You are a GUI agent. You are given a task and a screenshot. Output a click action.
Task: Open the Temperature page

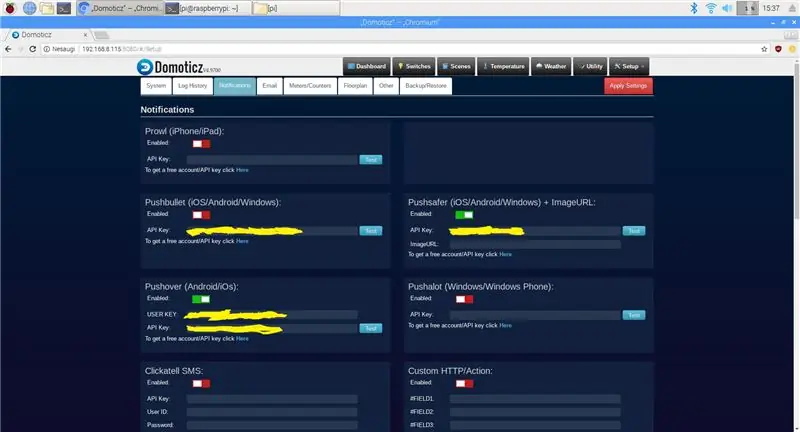pos(503,66)
